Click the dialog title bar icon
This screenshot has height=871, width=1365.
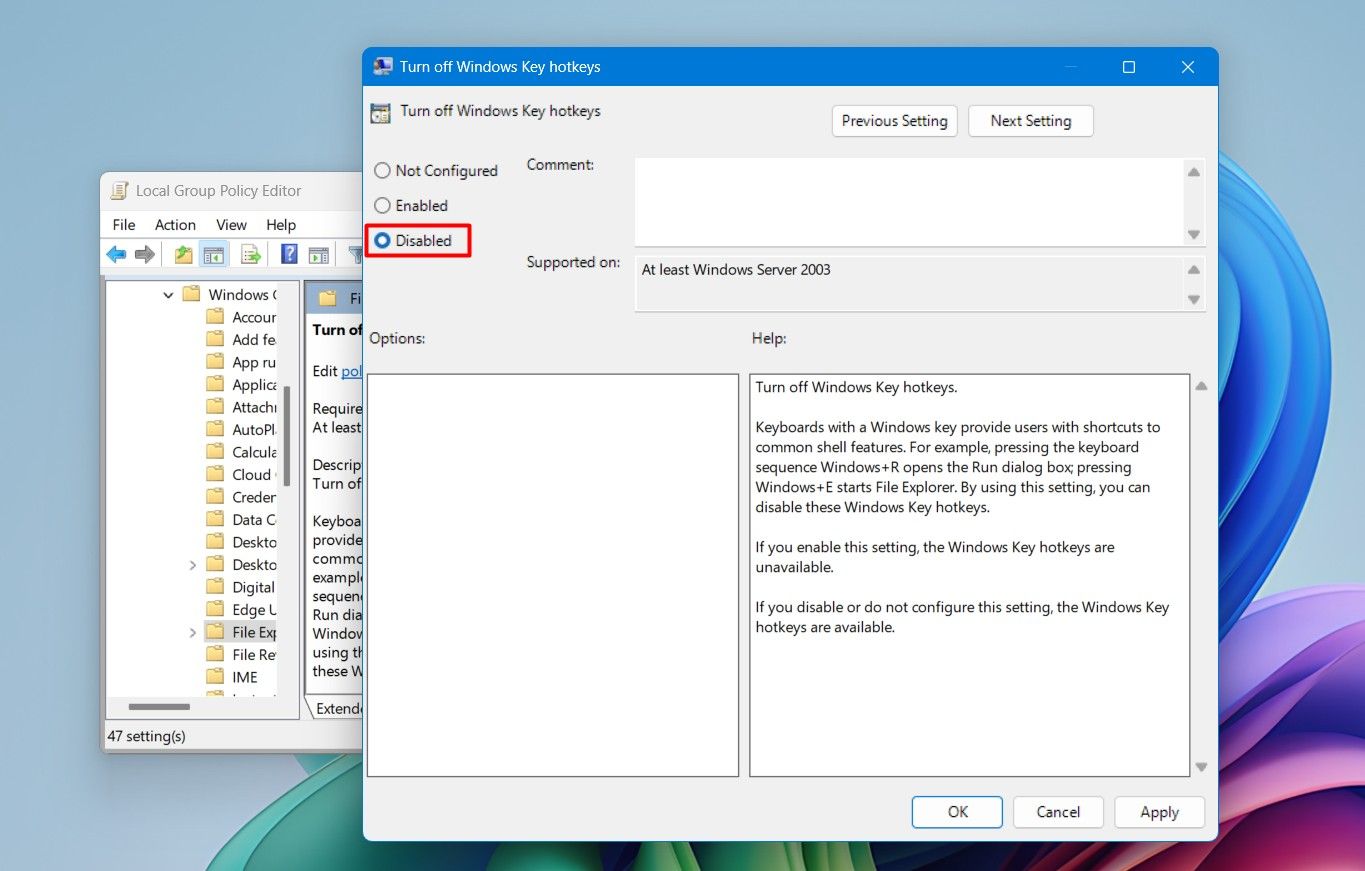(x=382, y=67)
